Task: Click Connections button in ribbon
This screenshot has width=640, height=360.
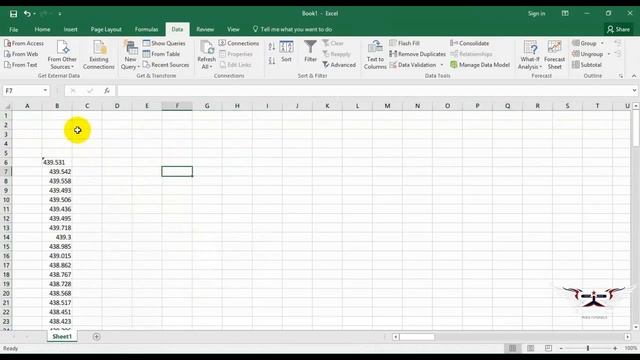Action: click(x=239, y=43)
